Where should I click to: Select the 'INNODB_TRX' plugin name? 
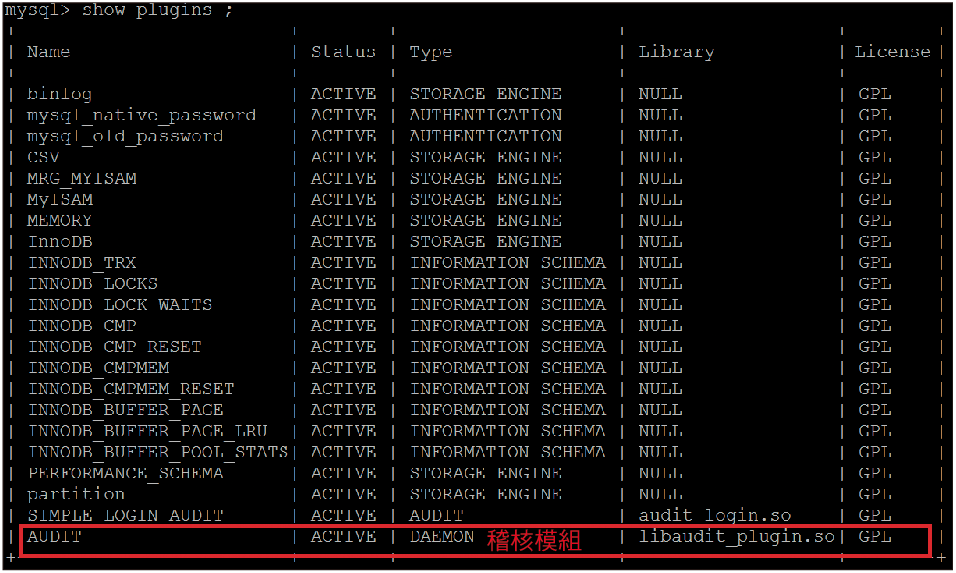82,263
